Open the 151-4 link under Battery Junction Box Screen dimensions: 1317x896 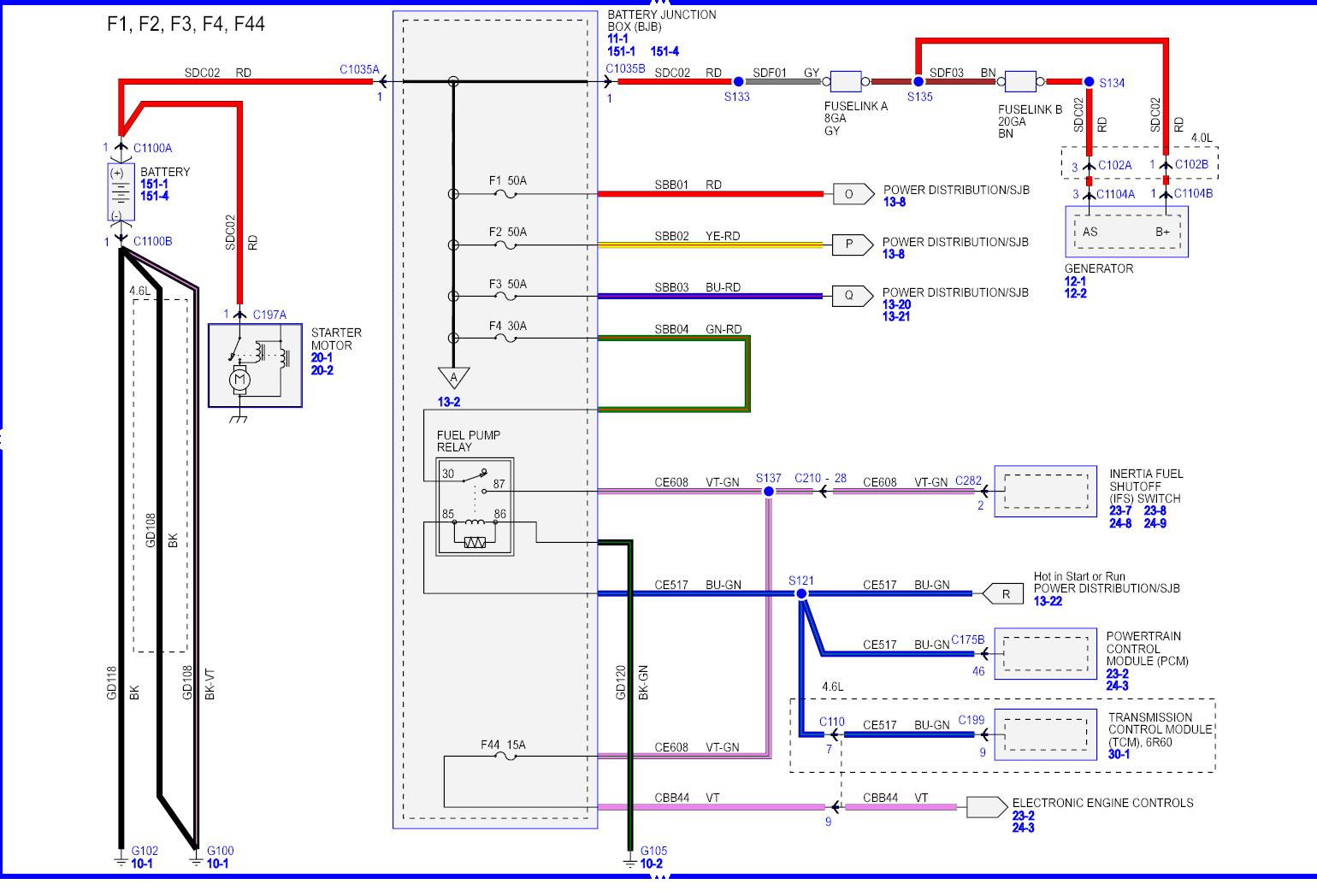point(664,52)
